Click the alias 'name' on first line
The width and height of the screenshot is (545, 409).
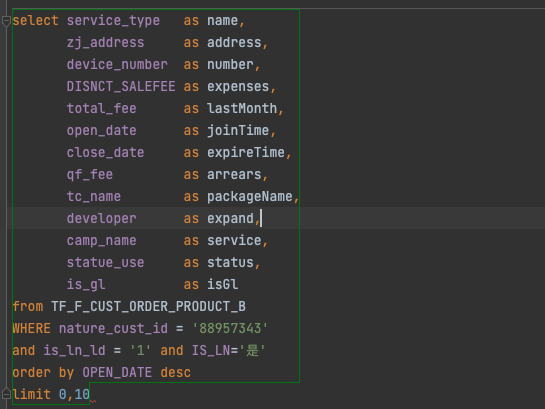coord(222,21)
